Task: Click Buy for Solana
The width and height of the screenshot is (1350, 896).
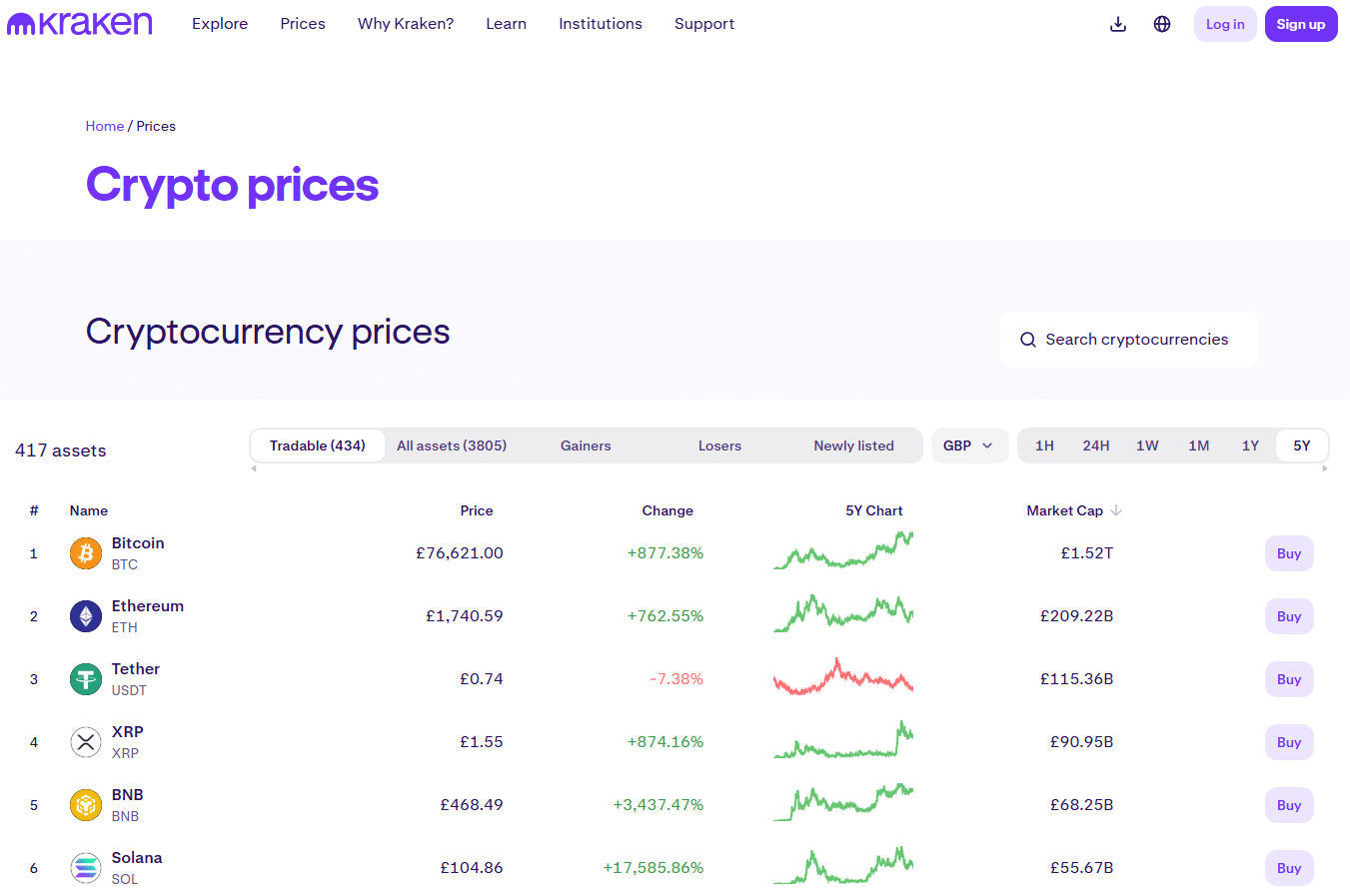Action: [x=1289, y=868]
